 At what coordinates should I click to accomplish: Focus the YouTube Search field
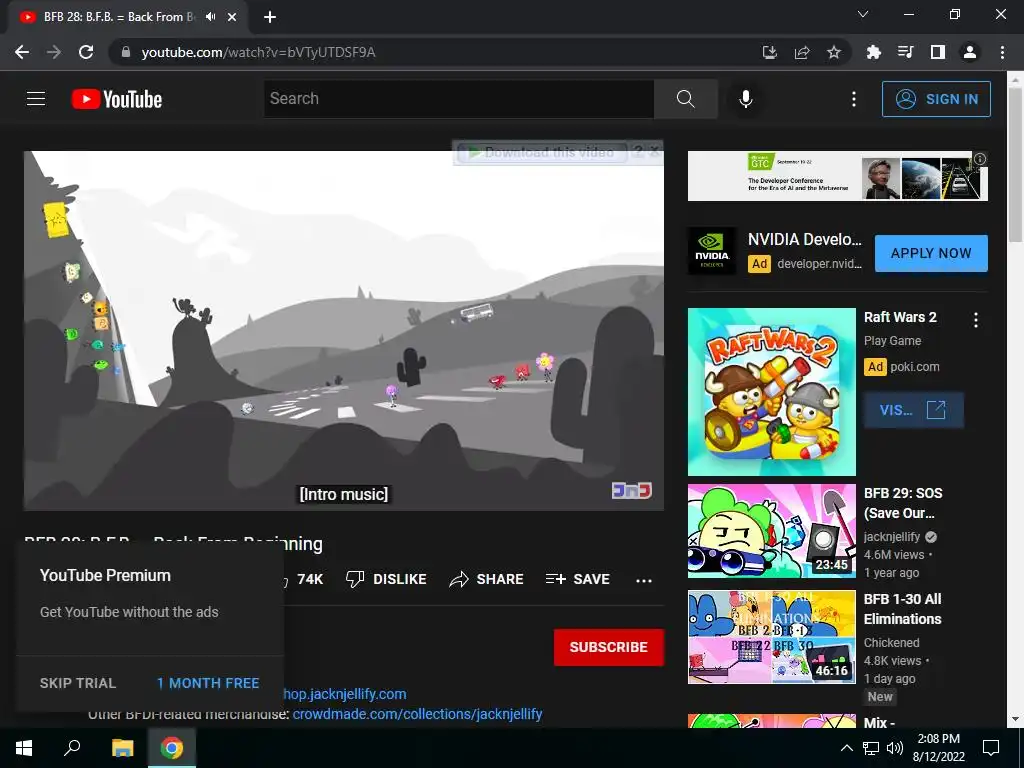pos(458,99)
